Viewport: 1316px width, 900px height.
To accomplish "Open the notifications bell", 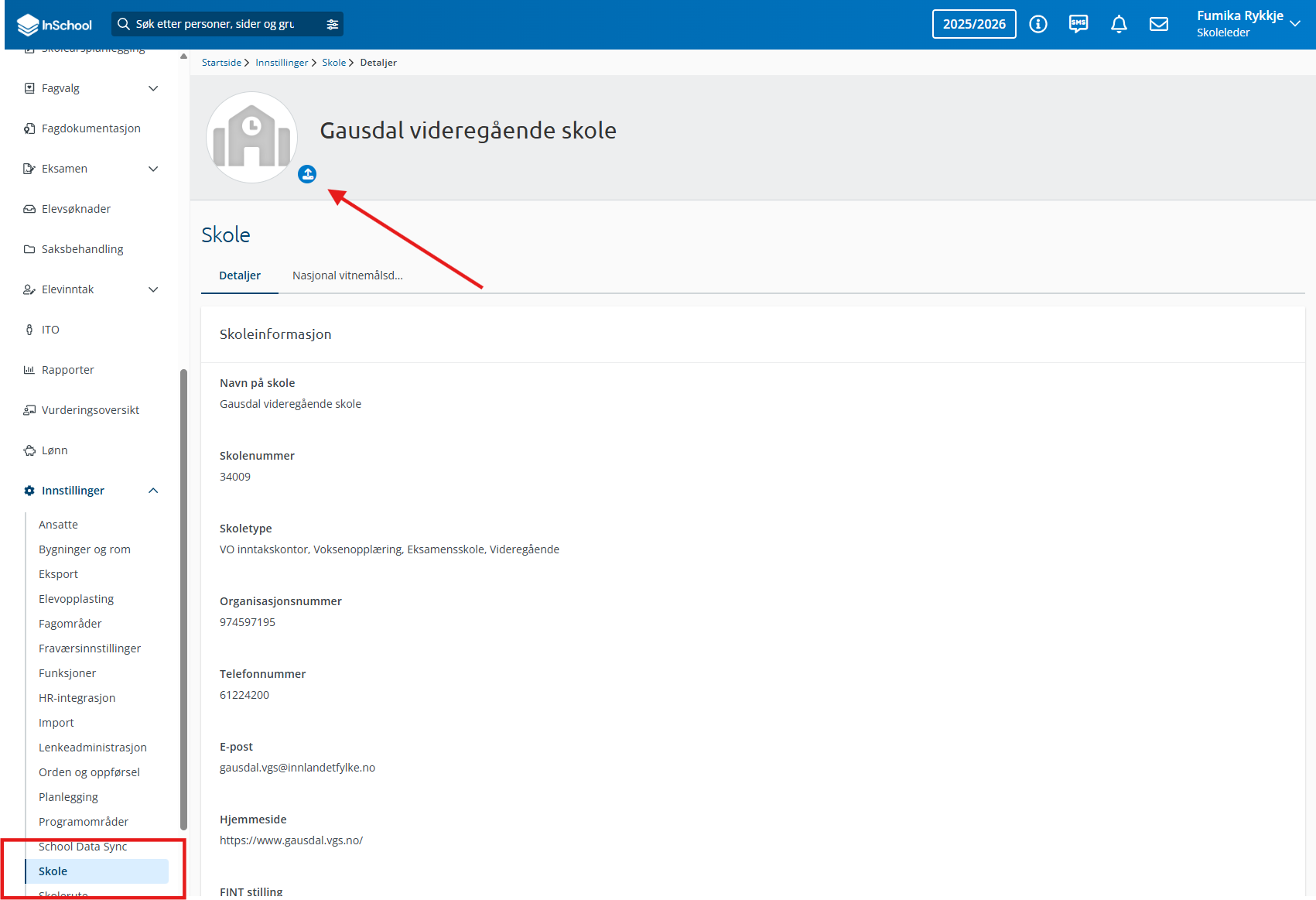I will pos(1119,24).
